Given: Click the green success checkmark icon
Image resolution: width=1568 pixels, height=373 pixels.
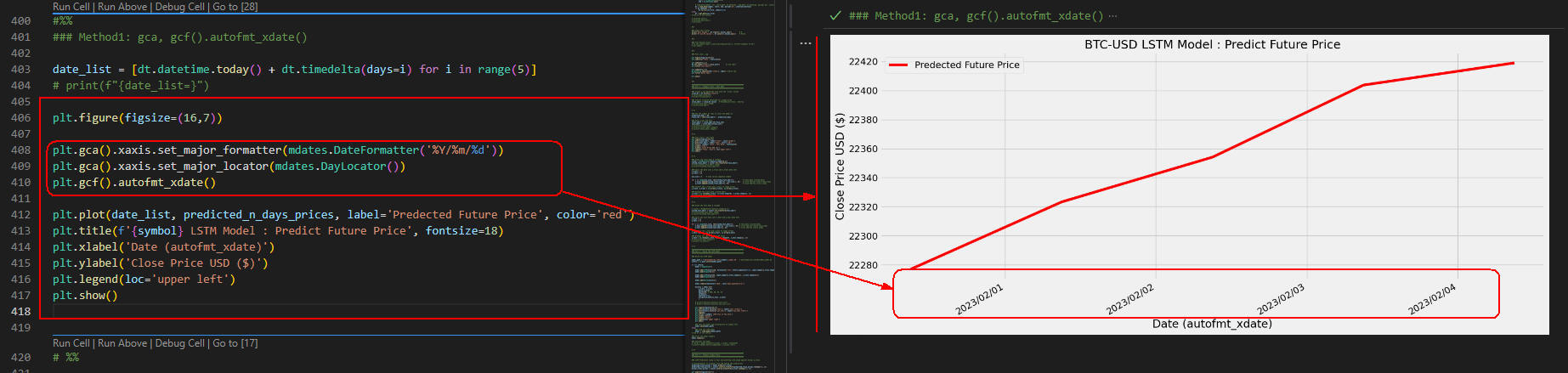Looking at the screenshot, I should point(835,15).
